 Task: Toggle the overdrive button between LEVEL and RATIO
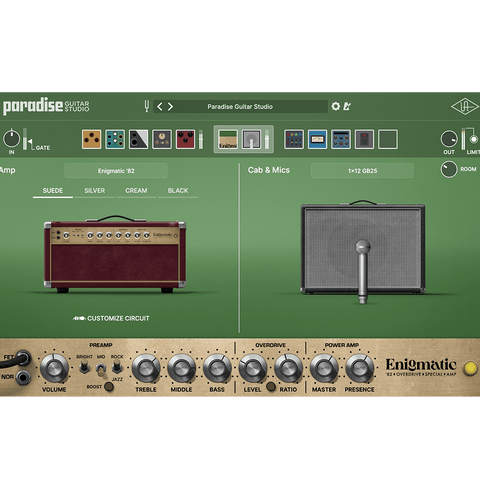[x=271, y=387]
